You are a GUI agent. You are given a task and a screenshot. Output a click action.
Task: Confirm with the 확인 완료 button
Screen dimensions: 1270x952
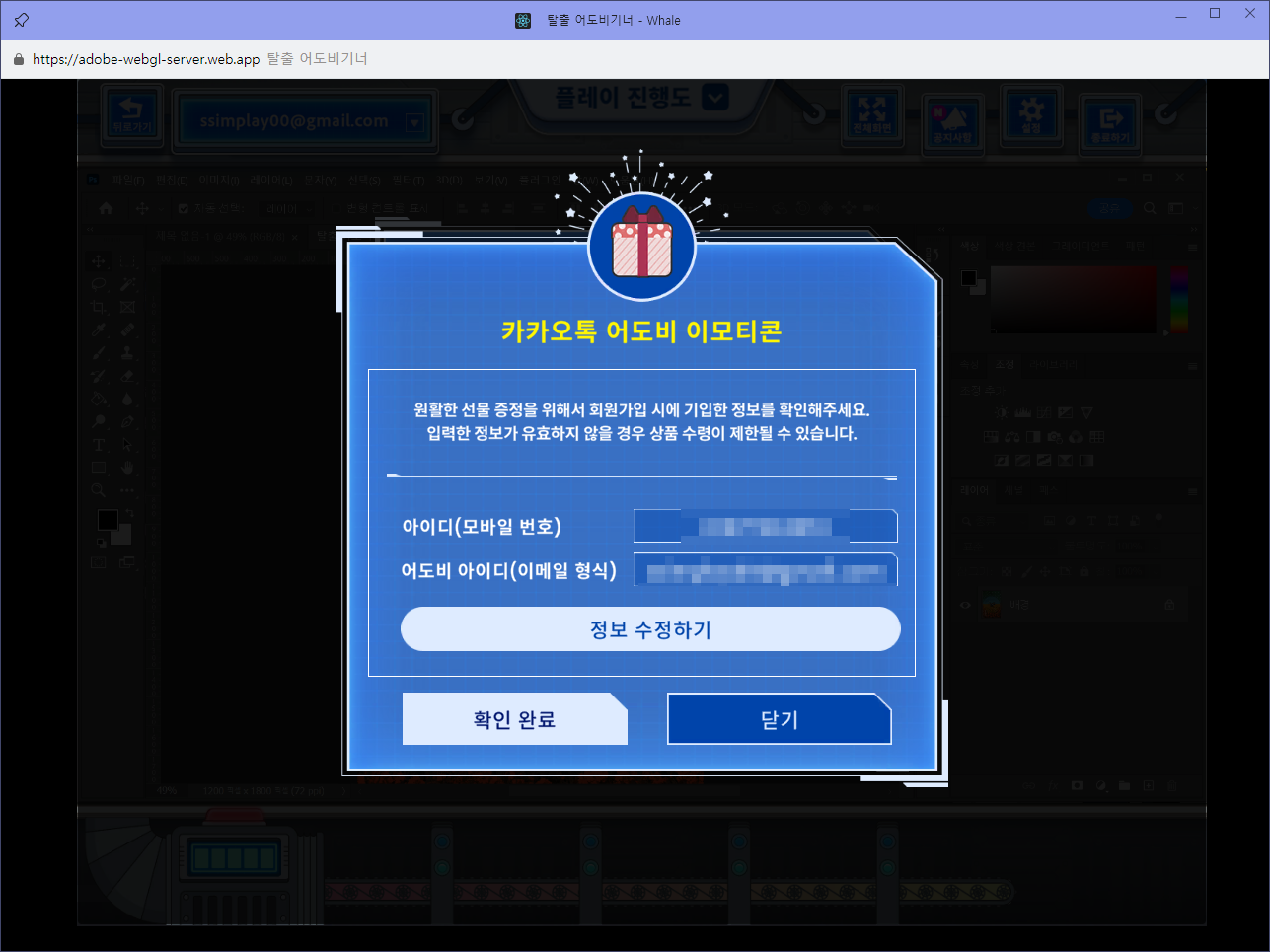click(x=514, y=719)
